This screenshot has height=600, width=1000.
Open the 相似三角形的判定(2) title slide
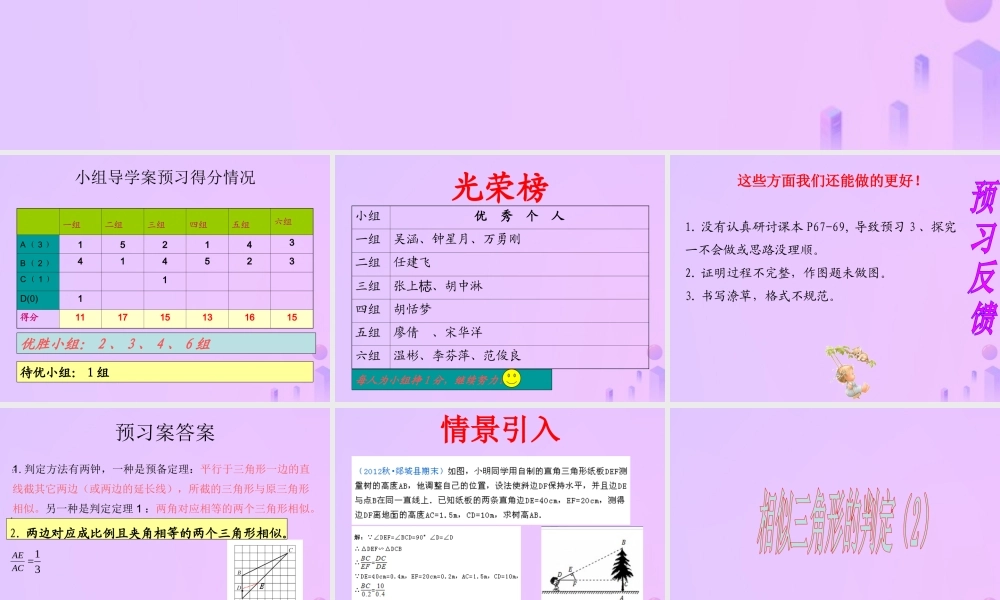click(x=835, y=504)
